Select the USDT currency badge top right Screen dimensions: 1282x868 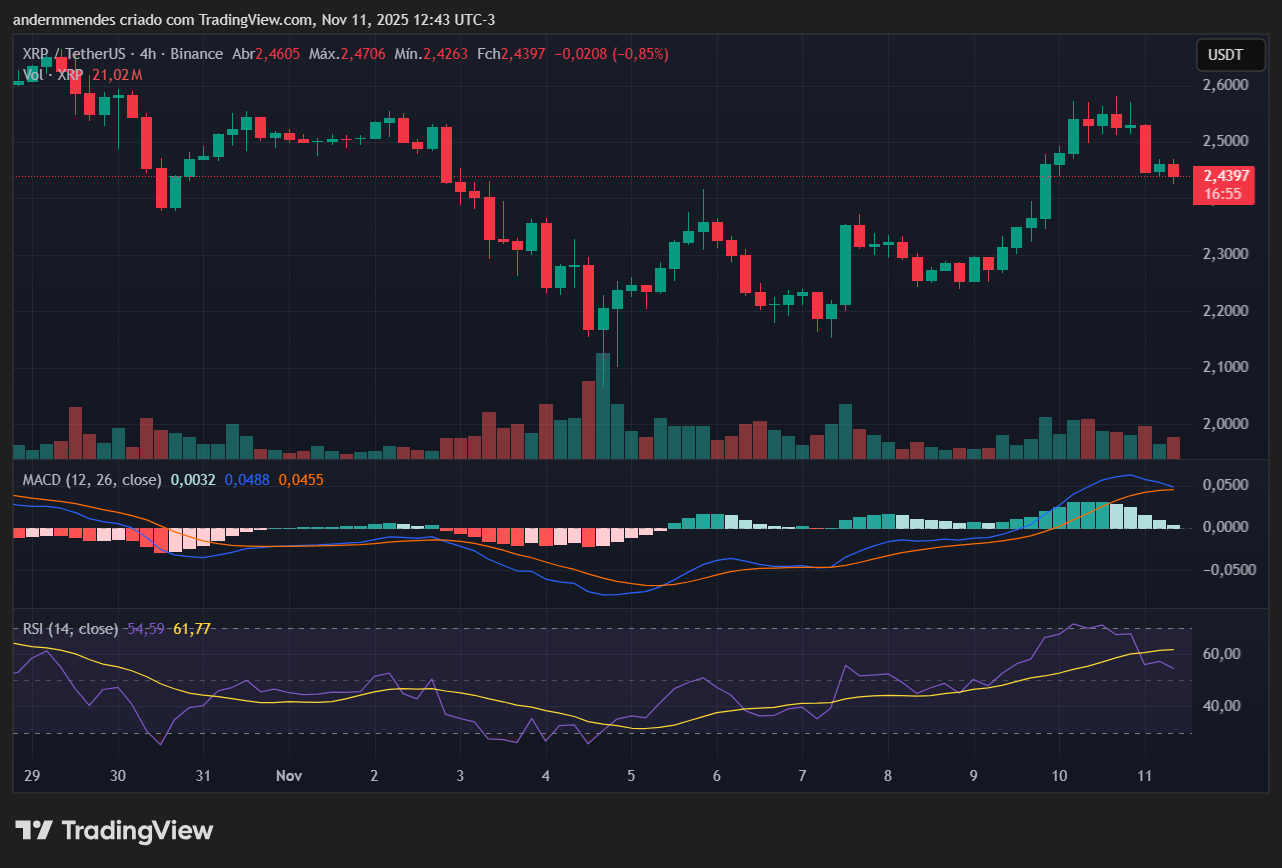click(1230, 55)
